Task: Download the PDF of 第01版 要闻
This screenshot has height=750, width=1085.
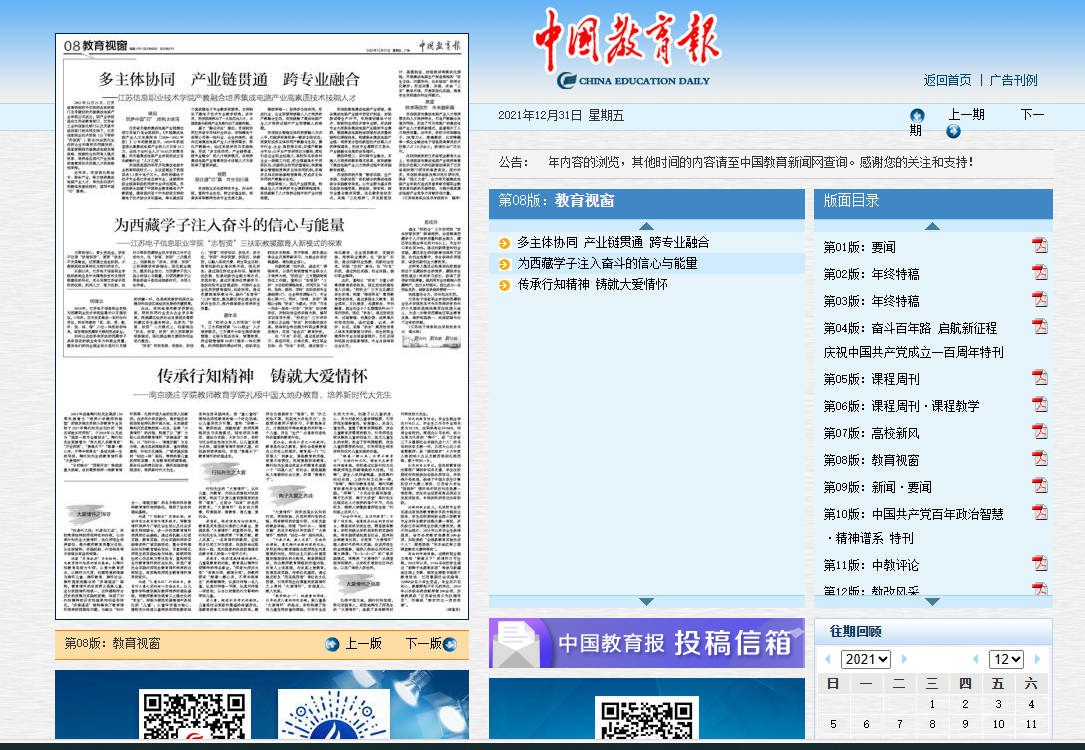Action: click(1039, 246)
